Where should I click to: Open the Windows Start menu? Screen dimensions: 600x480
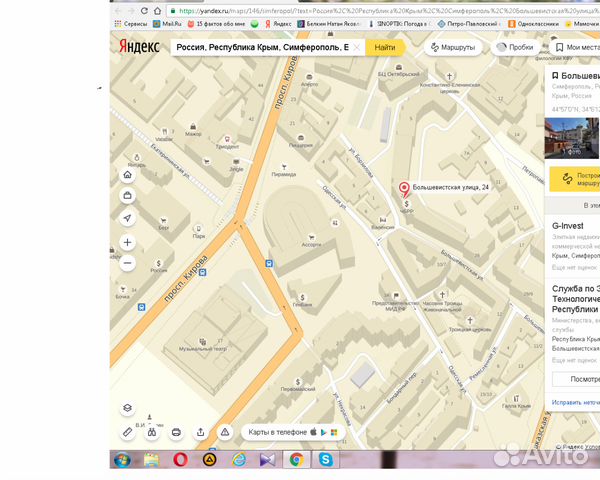[122, 459]
